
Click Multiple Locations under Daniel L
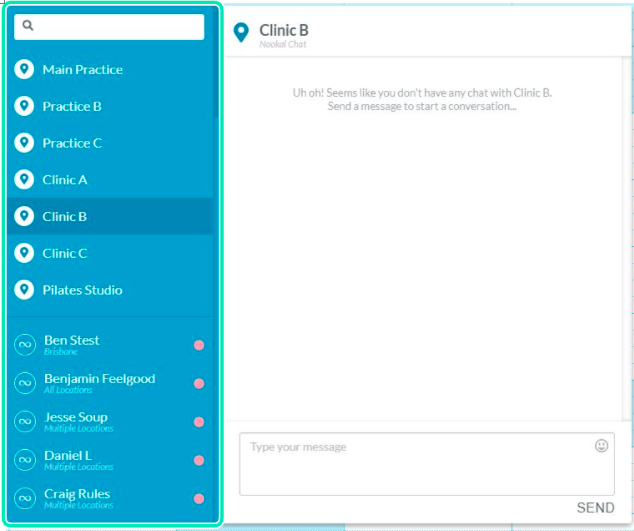pos(78,467)
